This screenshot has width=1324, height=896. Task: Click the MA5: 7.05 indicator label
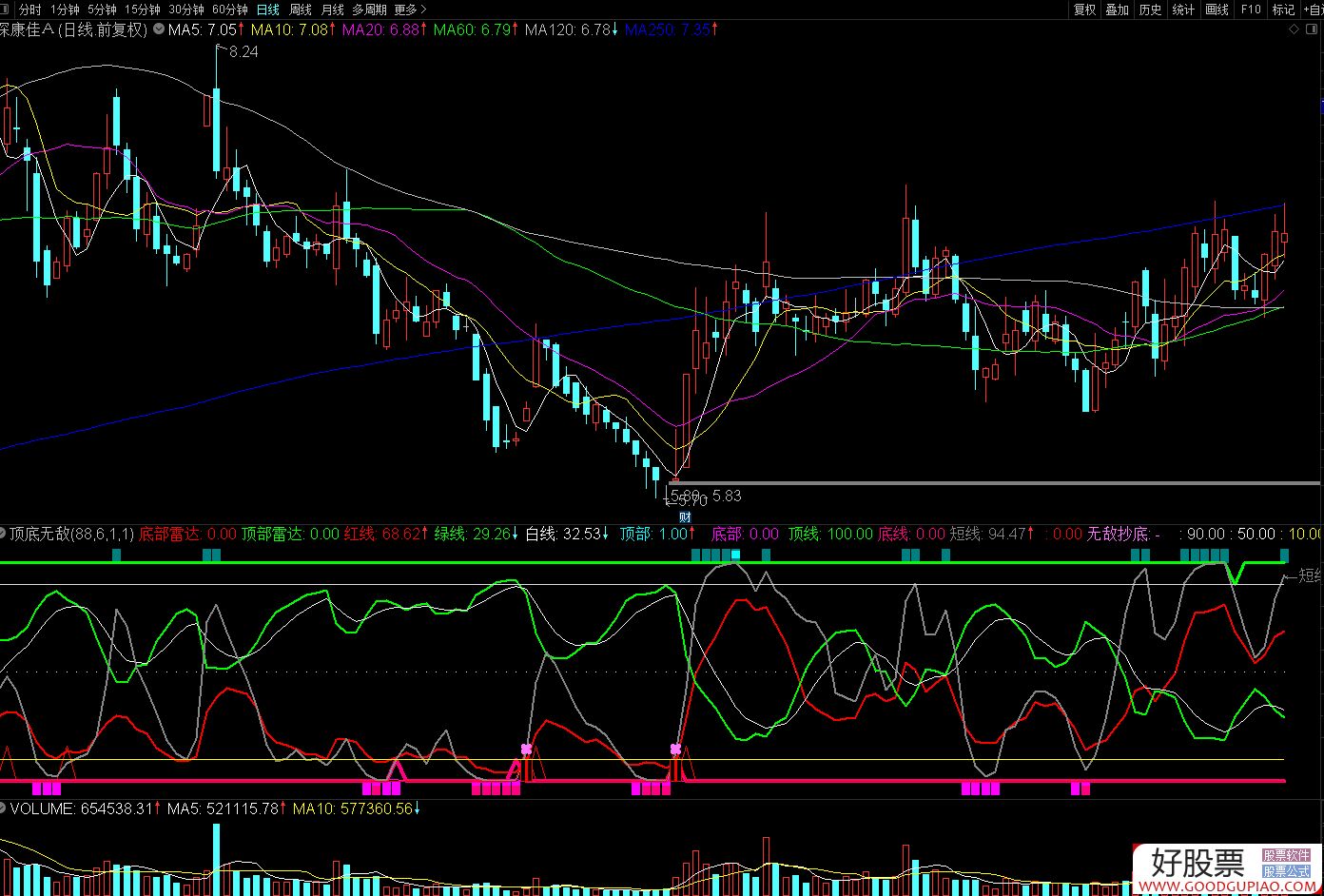tap(204, 29)
